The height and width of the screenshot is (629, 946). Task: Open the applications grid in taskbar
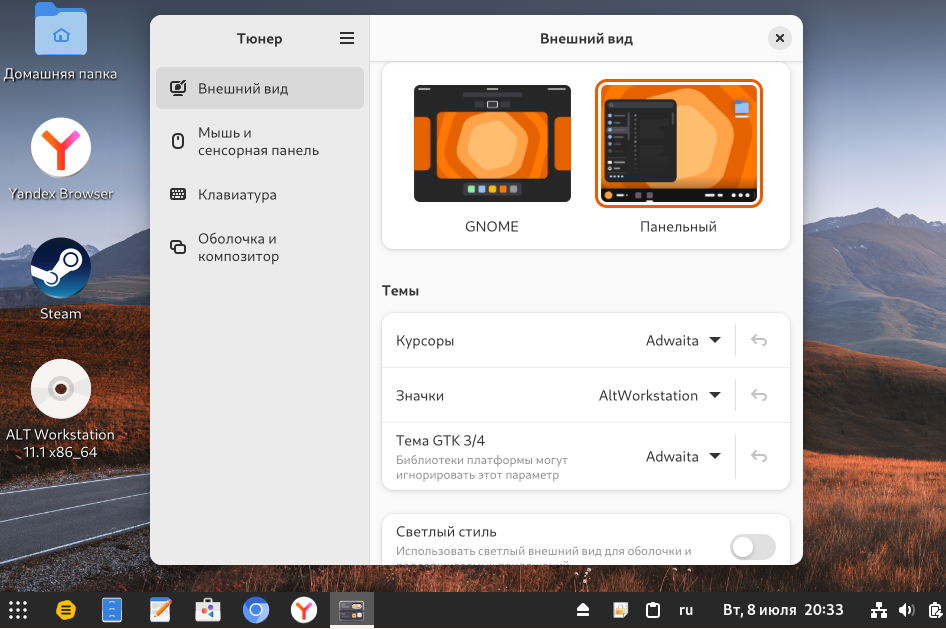[18, 610]
